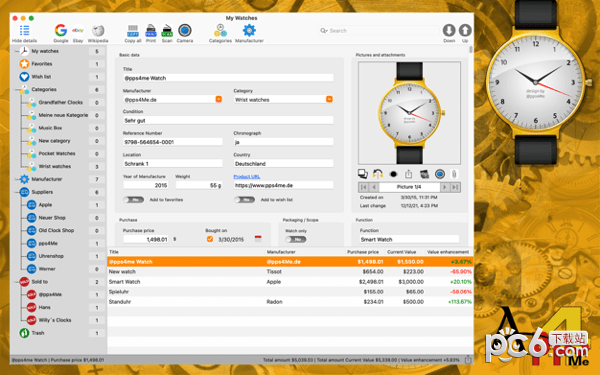Move selection Down with arrow icon
Image resolution: width=600 pixels, height=375 pixels.
(449, 30)
